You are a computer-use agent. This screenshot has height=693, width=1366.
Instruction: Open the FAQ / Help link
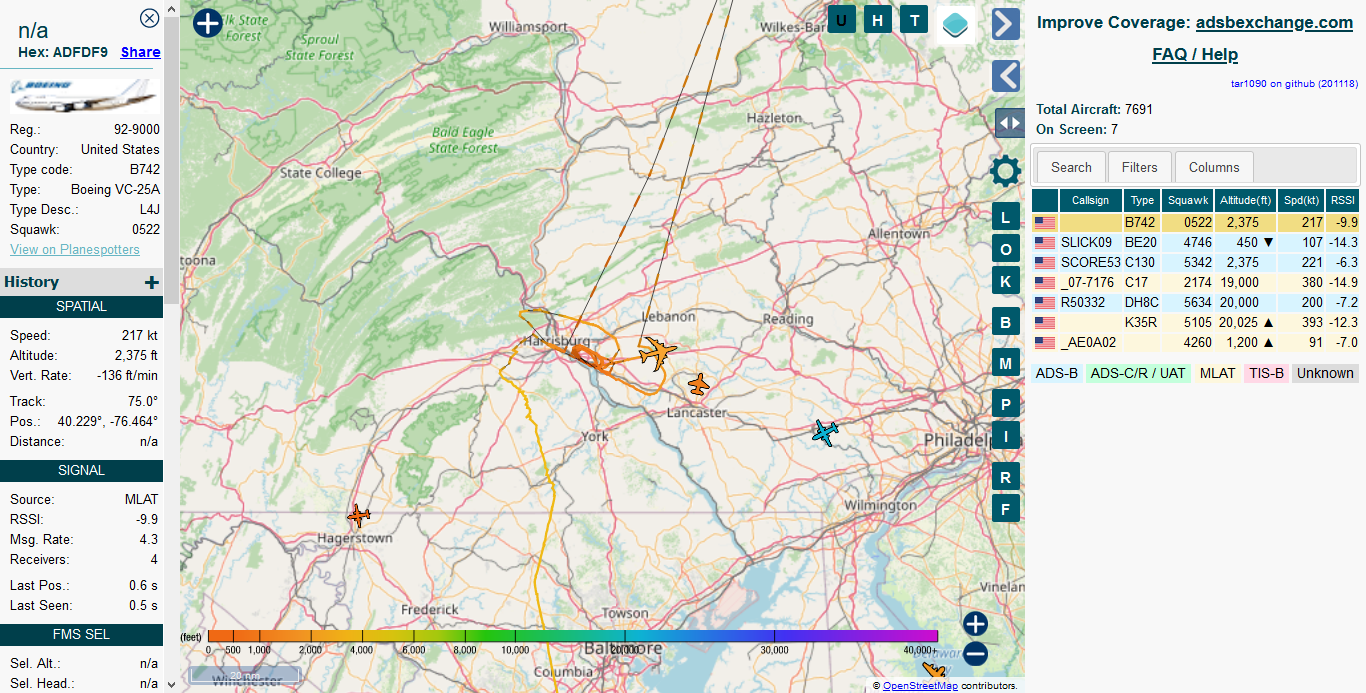coord(1195,54)
